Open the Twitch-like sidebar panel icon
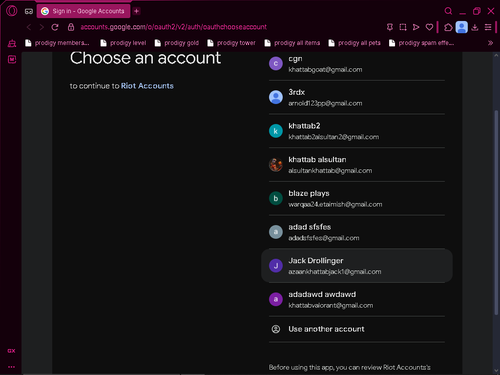Screen dimensions: 500x375 click(12, 59)
